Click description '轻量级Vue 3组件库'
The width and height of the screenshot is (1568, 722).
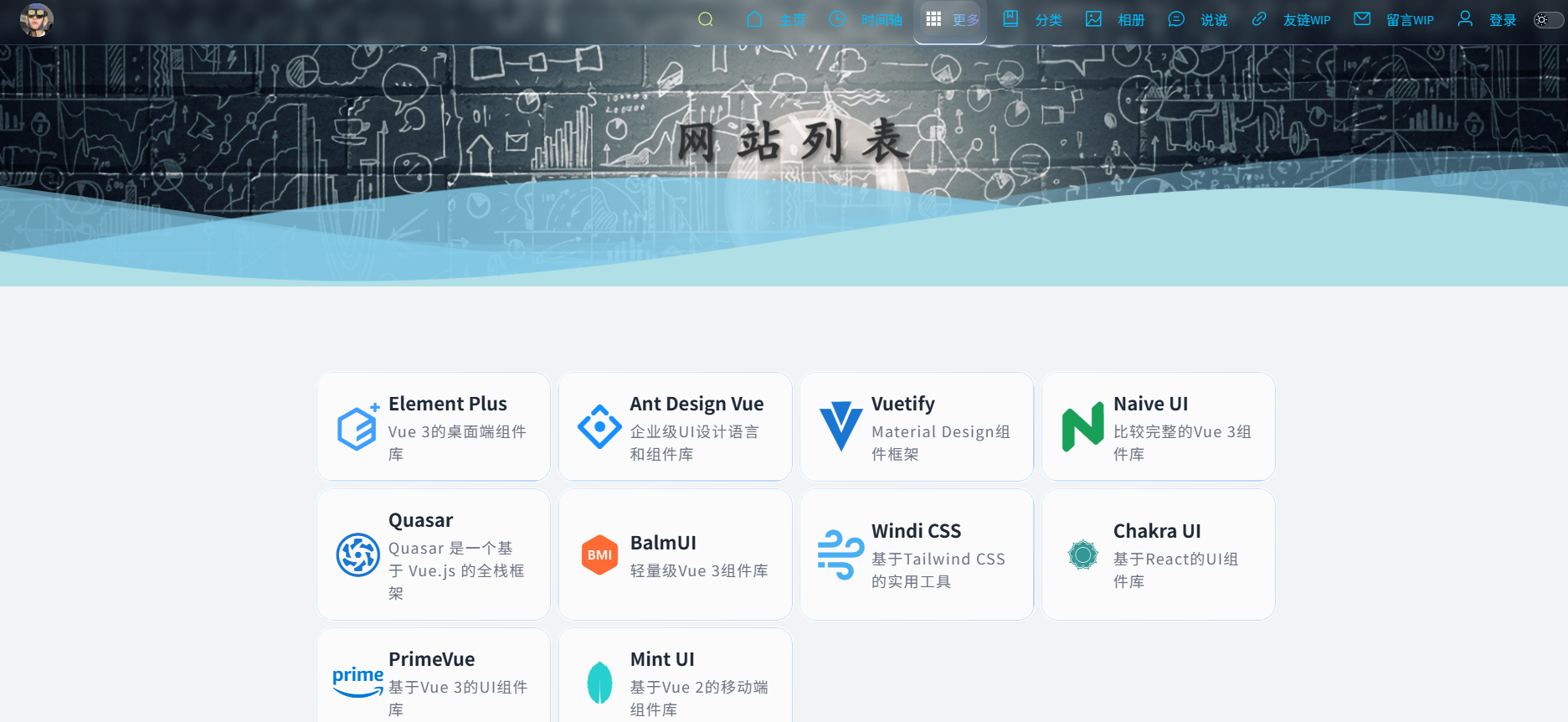click(x=699, y=570)
